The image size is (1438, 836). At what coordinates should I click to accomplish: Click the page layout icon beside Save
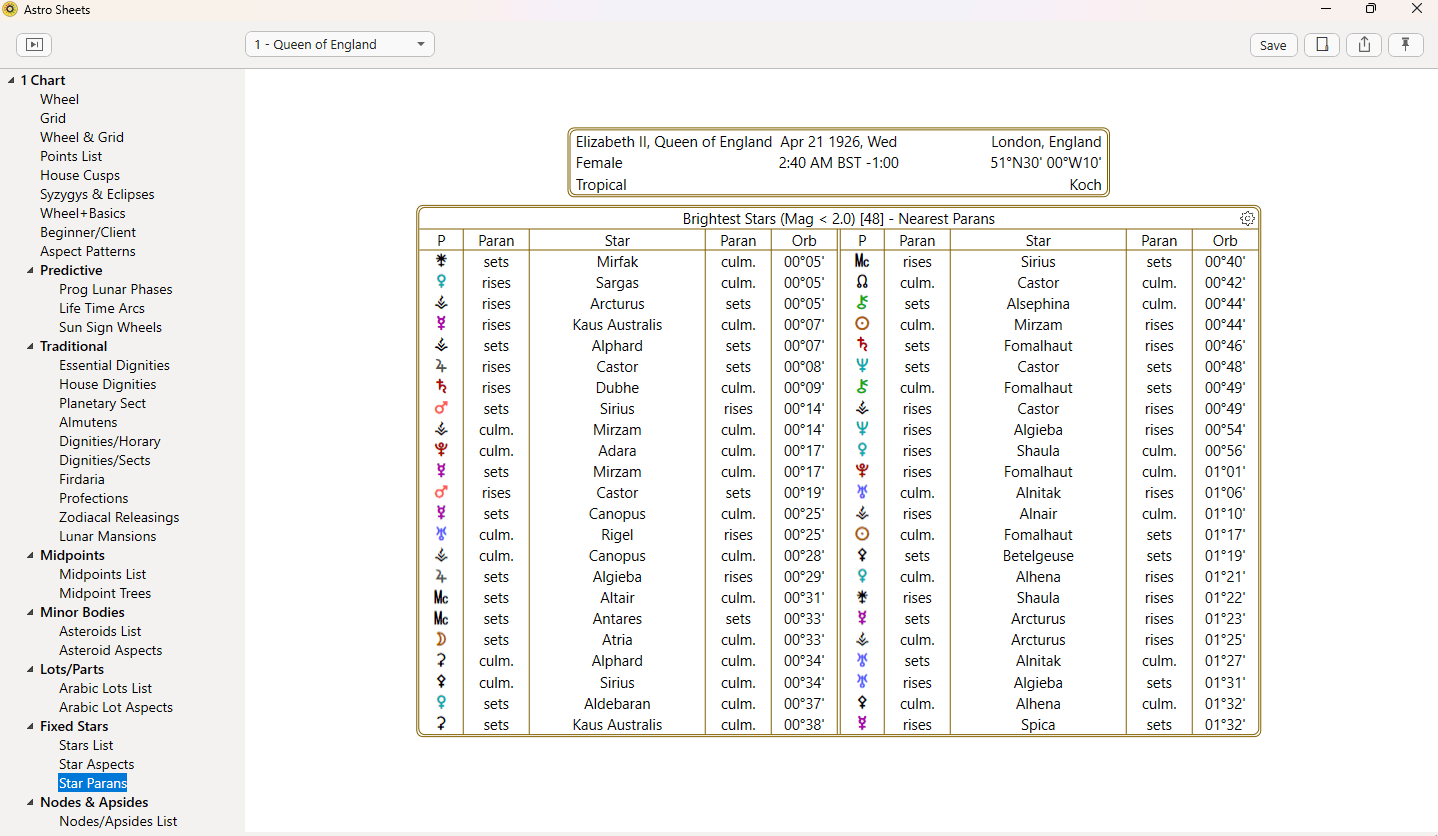click(1322, 45)
